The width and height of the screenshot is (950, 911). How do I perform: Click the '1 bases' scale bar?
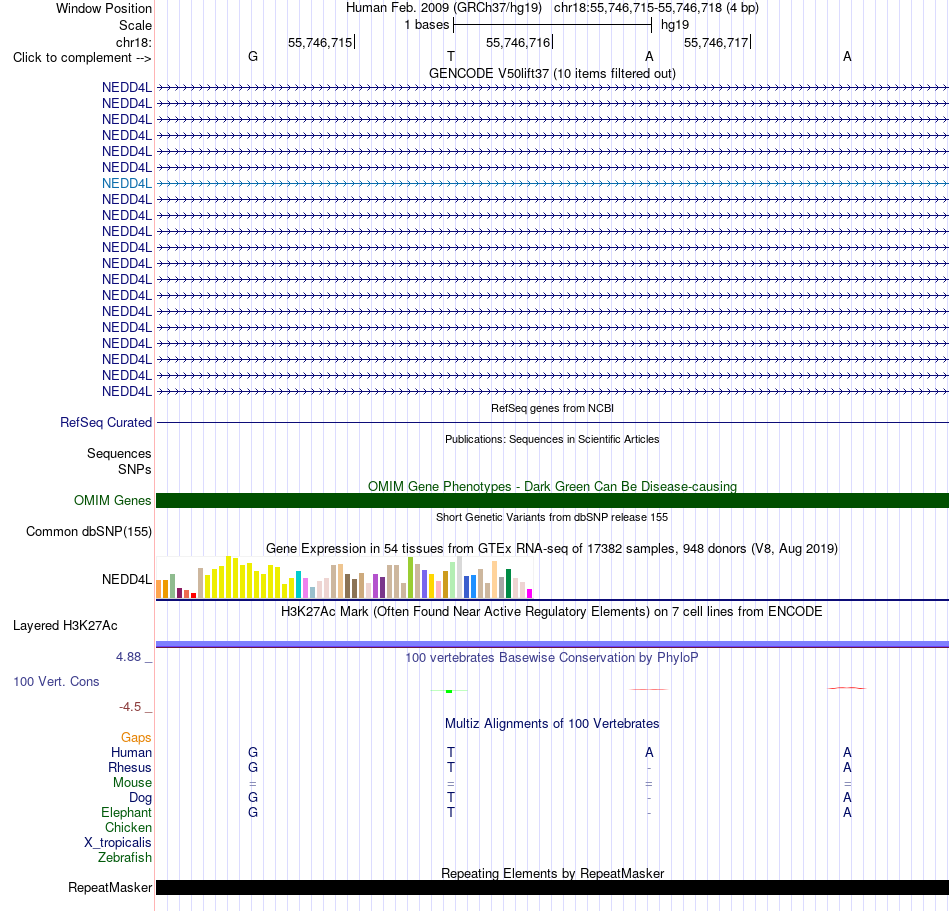click(552, 25)
